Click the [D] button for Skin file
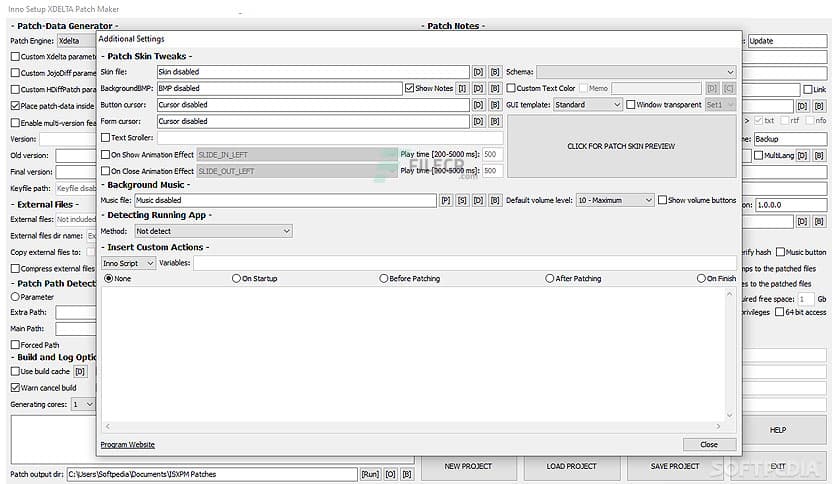This screenshot has height=484, width=836. 478,72
